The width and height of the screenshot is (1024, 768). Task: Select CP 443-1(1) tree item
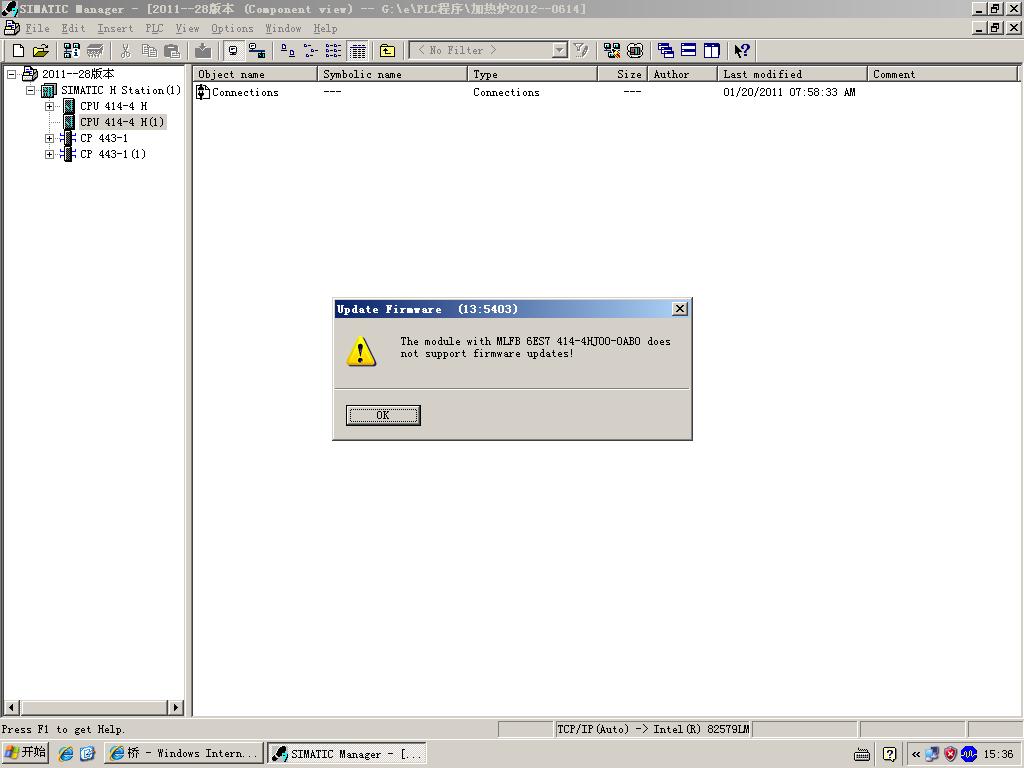(112, 154)
